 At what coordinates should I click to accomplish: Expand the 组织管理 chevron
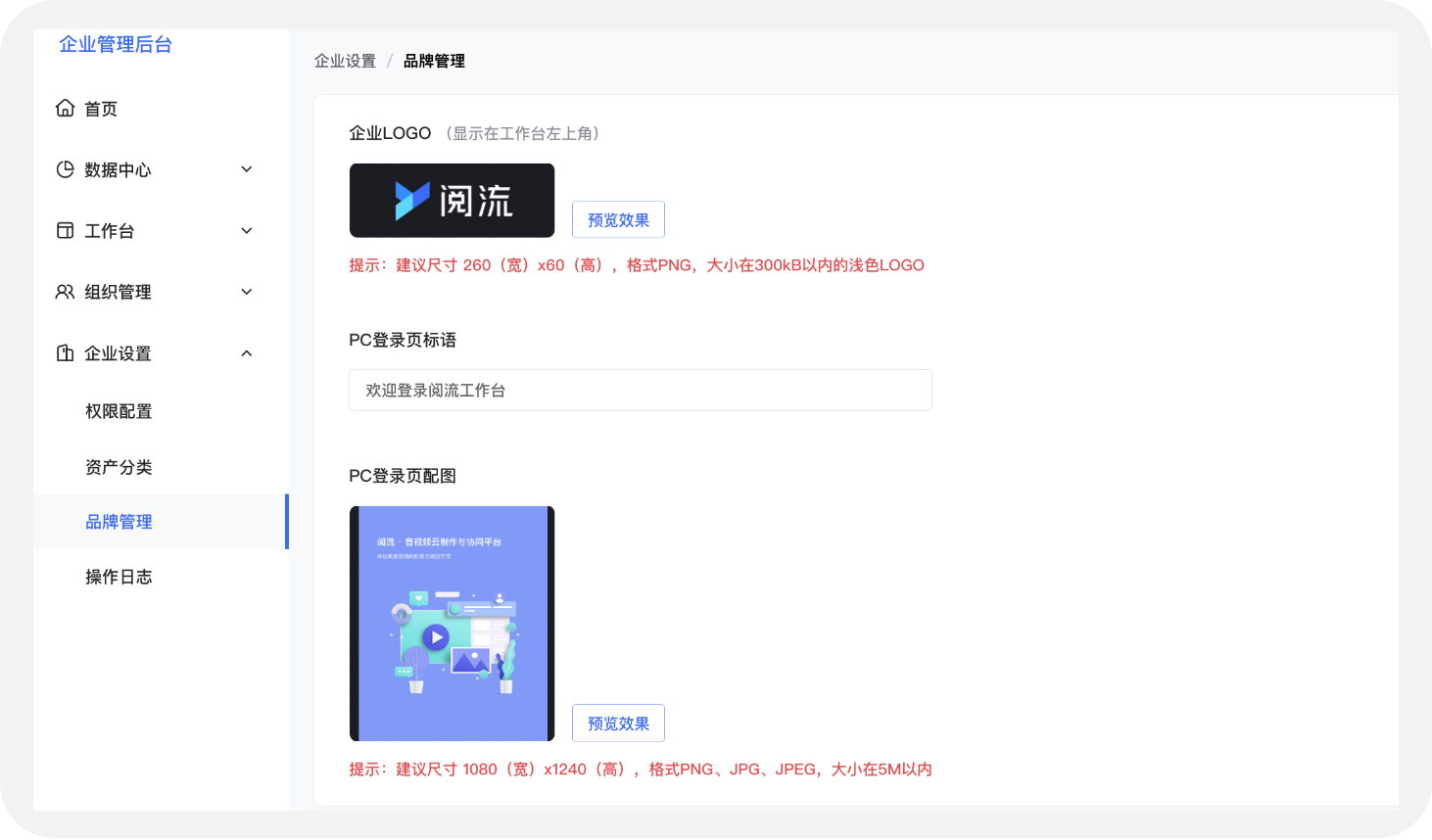247,292
